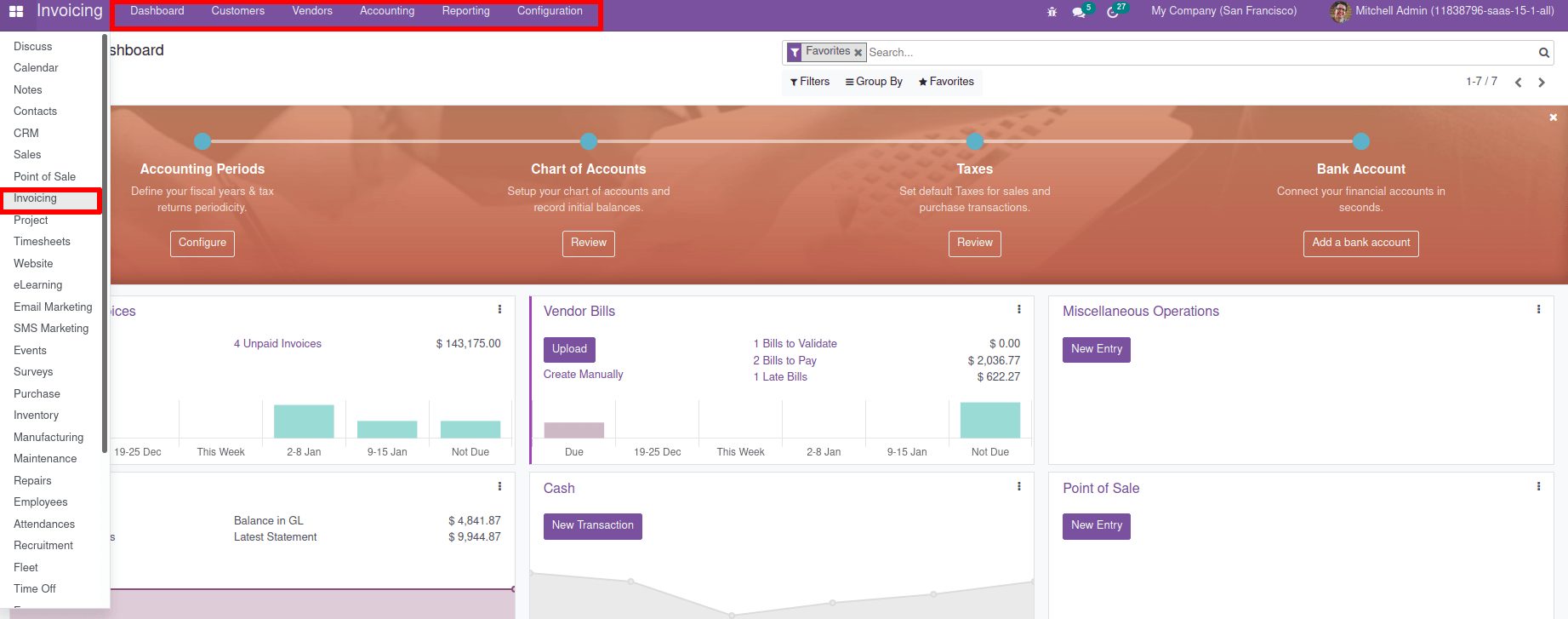Click Review under Chart of Accounts

[589, 243]
